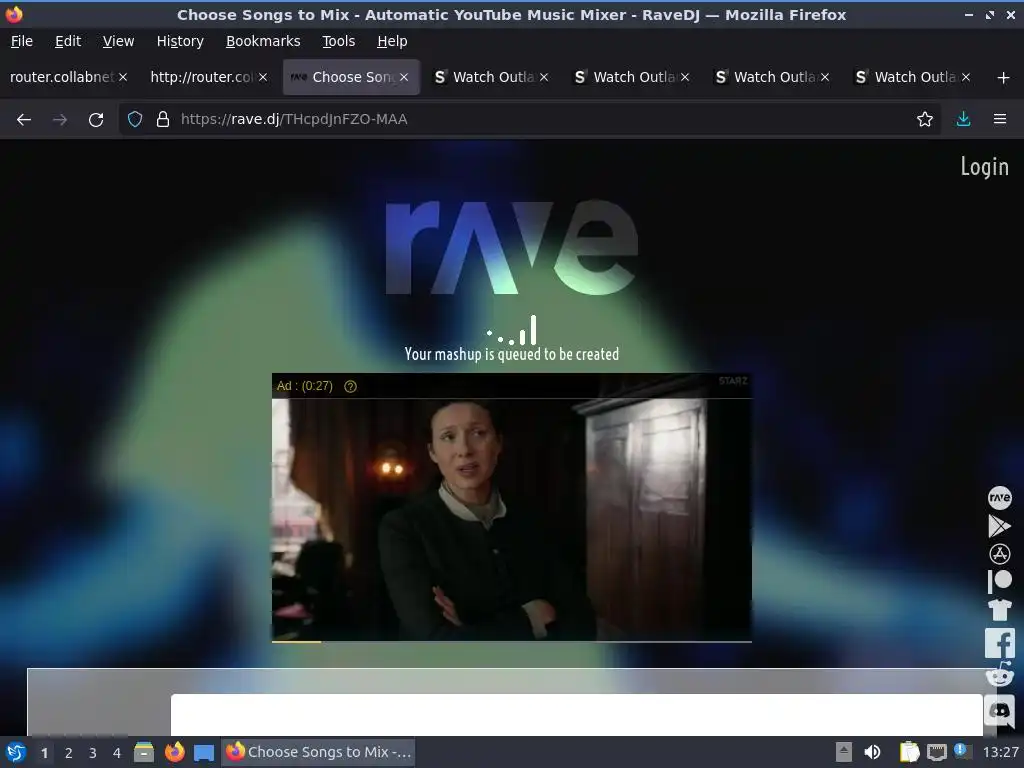The height and width of the screenshot is (768, 1024).
Task: Click the 13:27 clock
Action: (x=1000, y=752)
